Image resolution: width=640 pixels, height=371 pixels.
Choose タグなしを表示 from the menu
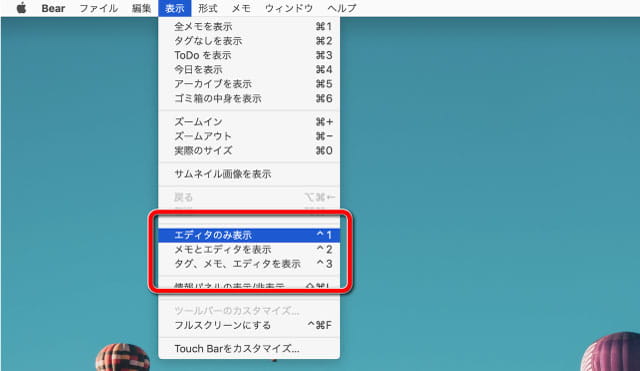249,41
